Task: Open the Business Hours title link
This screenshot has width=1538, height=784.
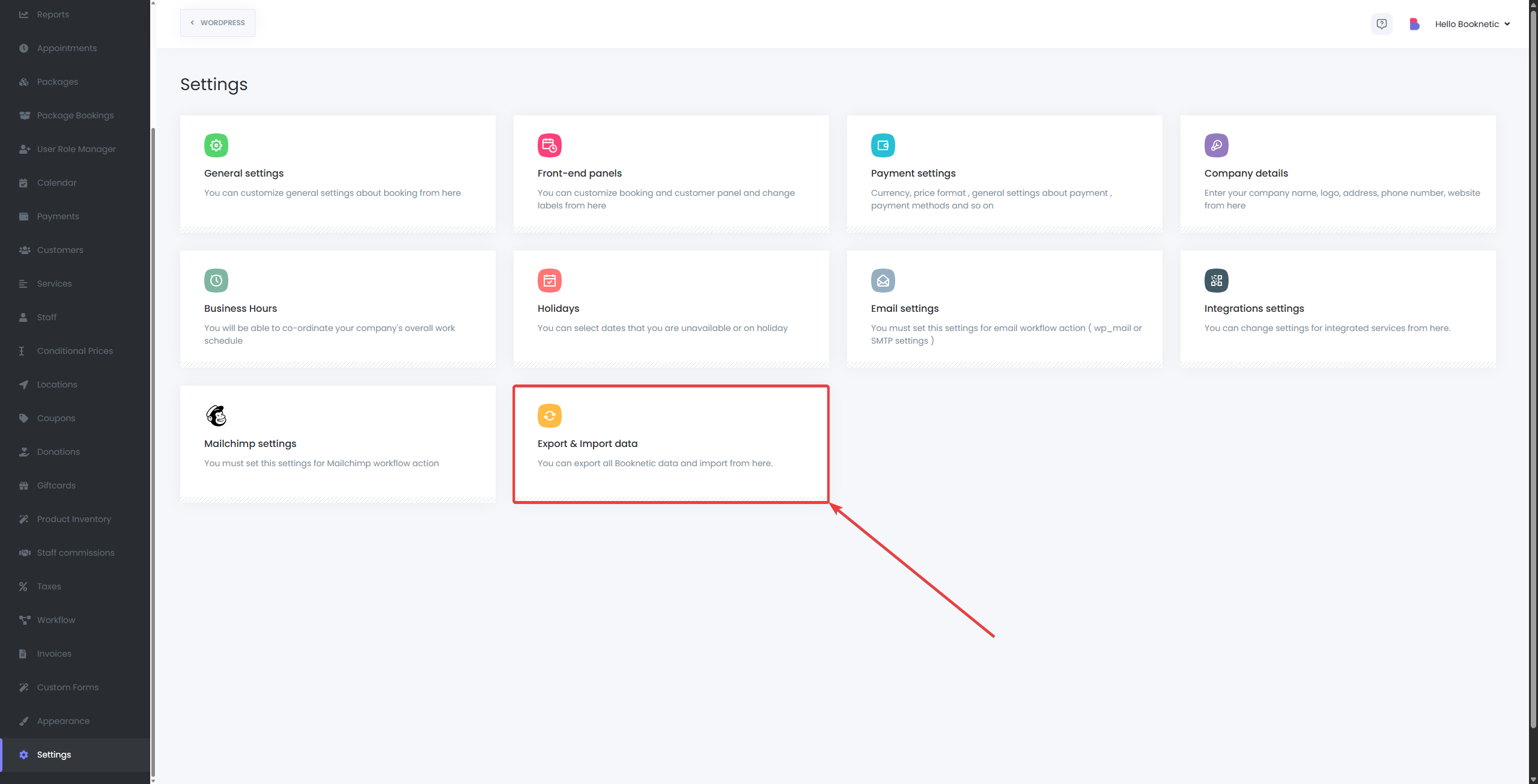Action: click(240, 308)
